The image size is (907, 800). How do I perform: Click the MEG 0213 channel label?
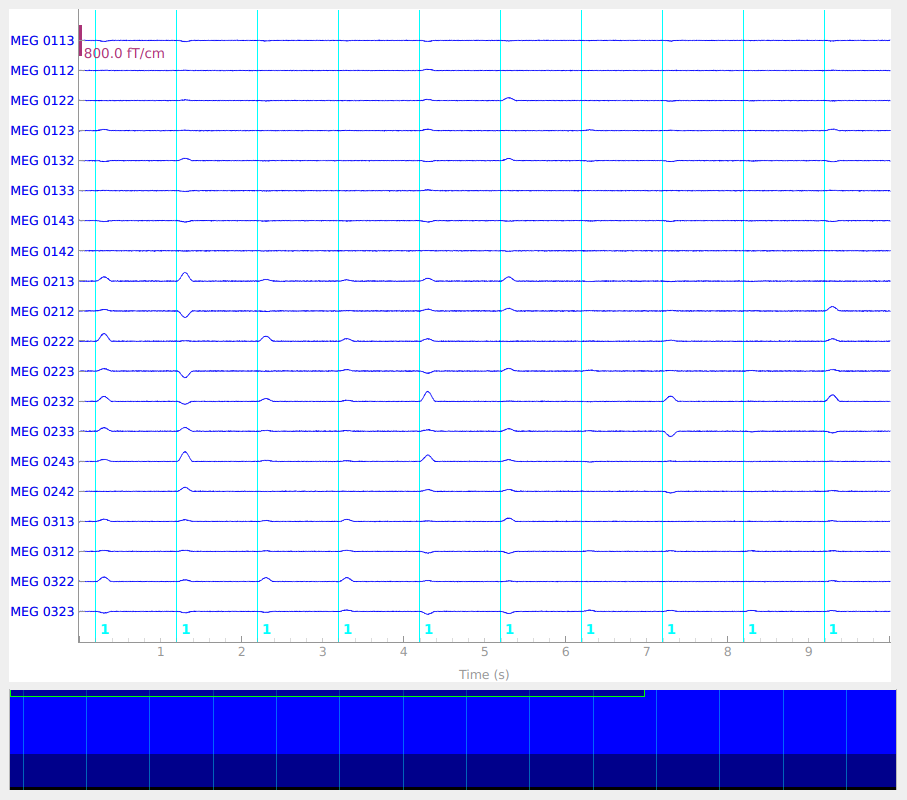42,281
